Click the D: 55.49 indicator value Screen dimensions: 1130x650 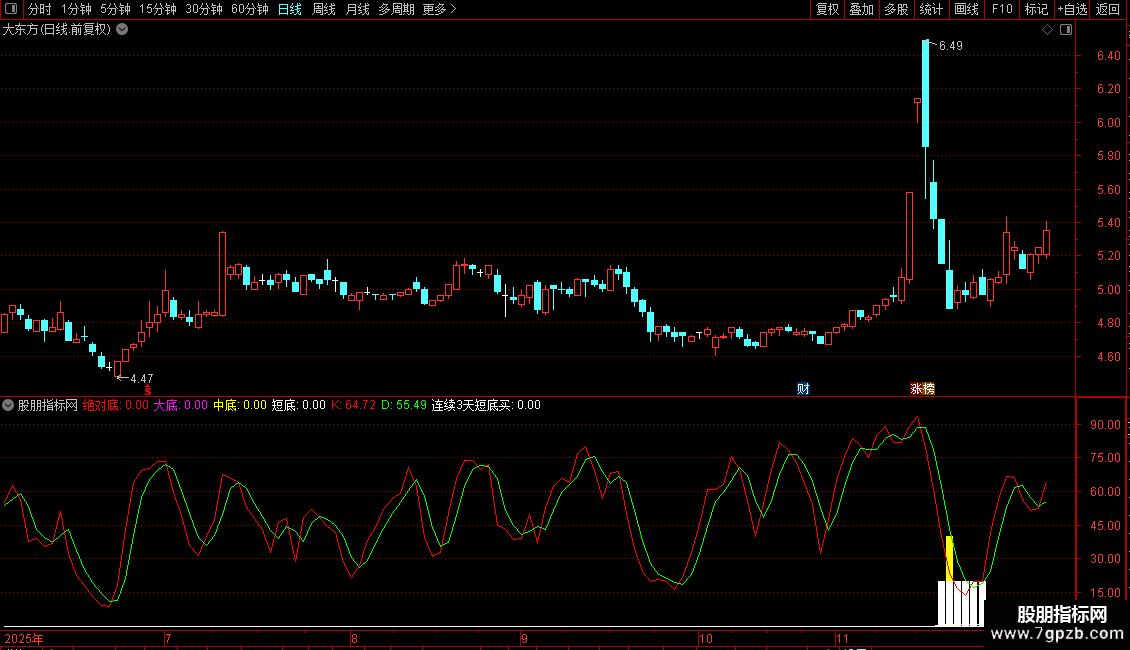[404, 405]
